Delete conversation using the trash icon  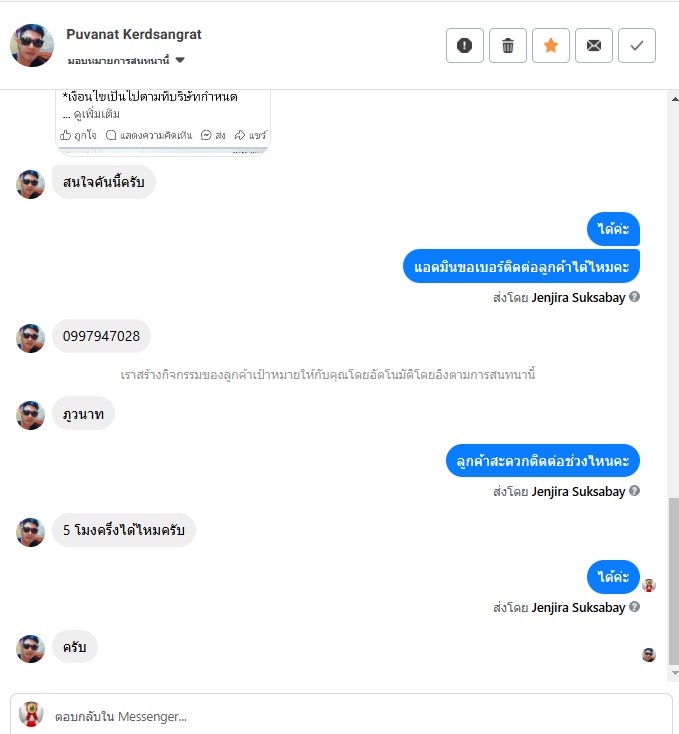coord(508,45)
